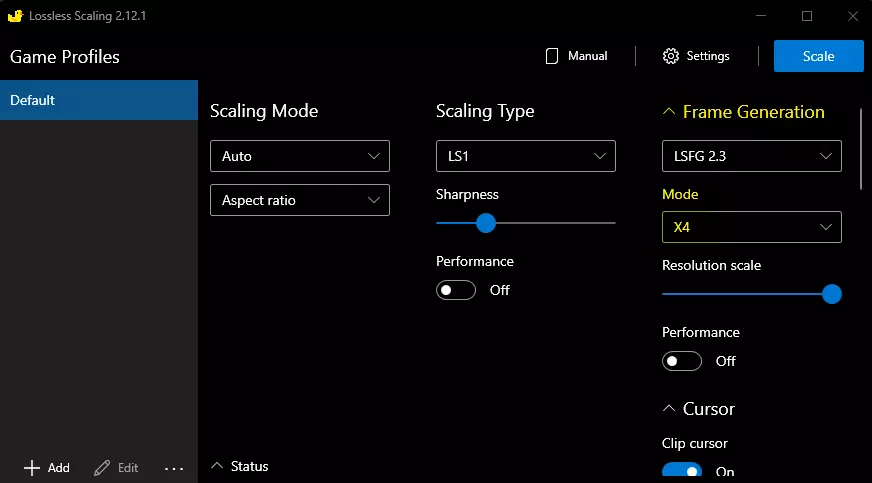Click the plus icon to add profile
Image resolution: width=872 pixels, height=483 pixels.
point(32,468)
